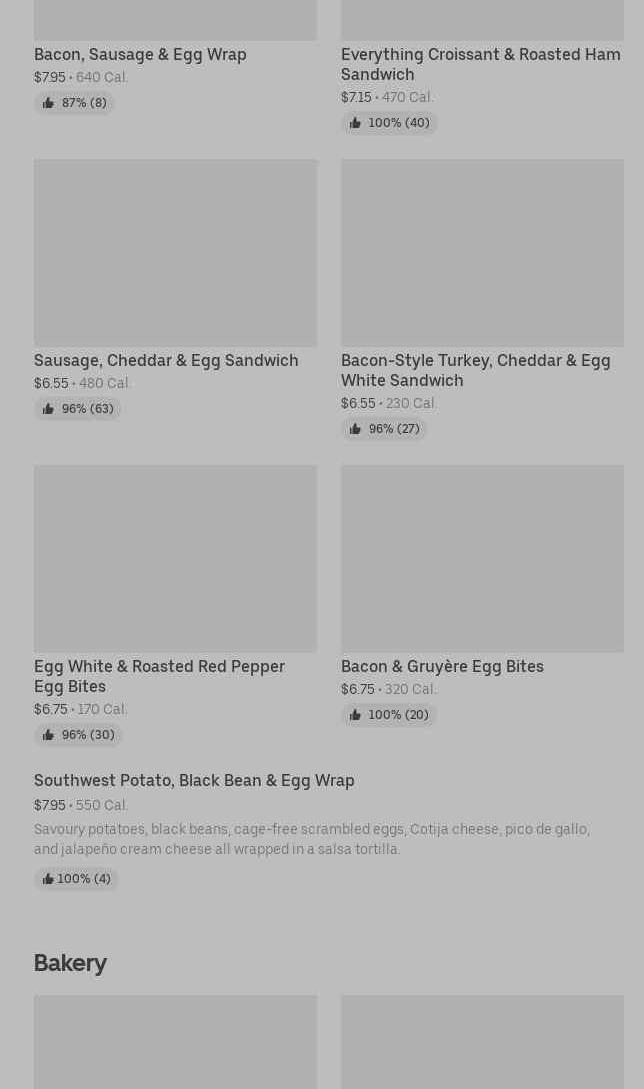Tap thumbs-up icon for Sausage, Cheddar & Egg Sandwich
Image resolution: width=644 pixels, height=1089 pixels.
click(48, 409)
